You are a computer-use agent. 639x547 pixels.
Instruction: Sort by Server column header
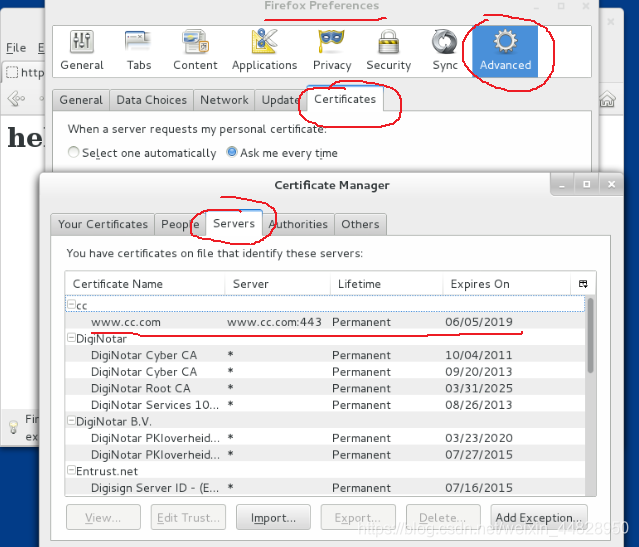pyautogui.click(x=278, y=284)
